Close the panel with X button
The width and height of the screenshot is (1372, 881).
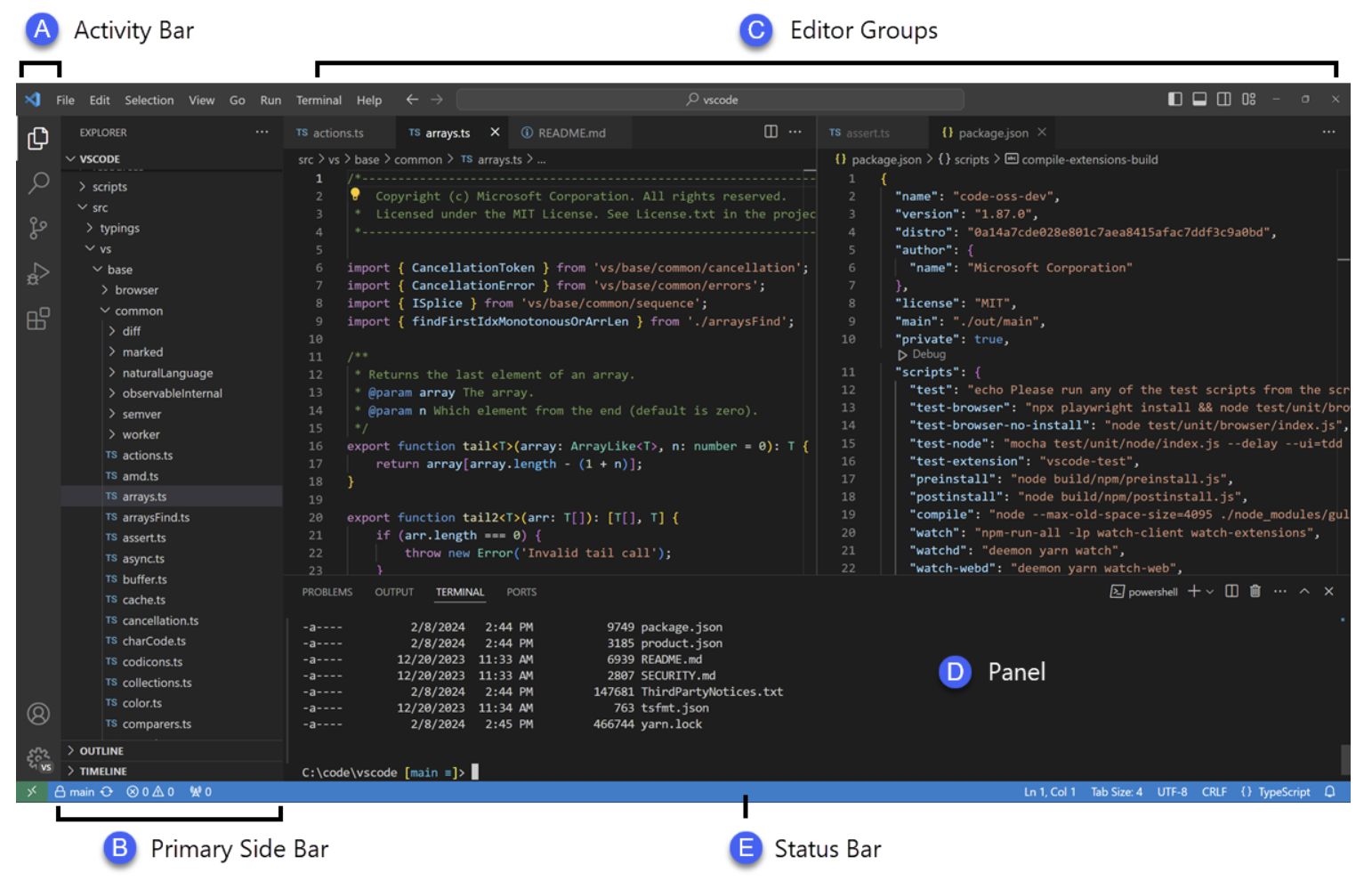coord(1329,591)
